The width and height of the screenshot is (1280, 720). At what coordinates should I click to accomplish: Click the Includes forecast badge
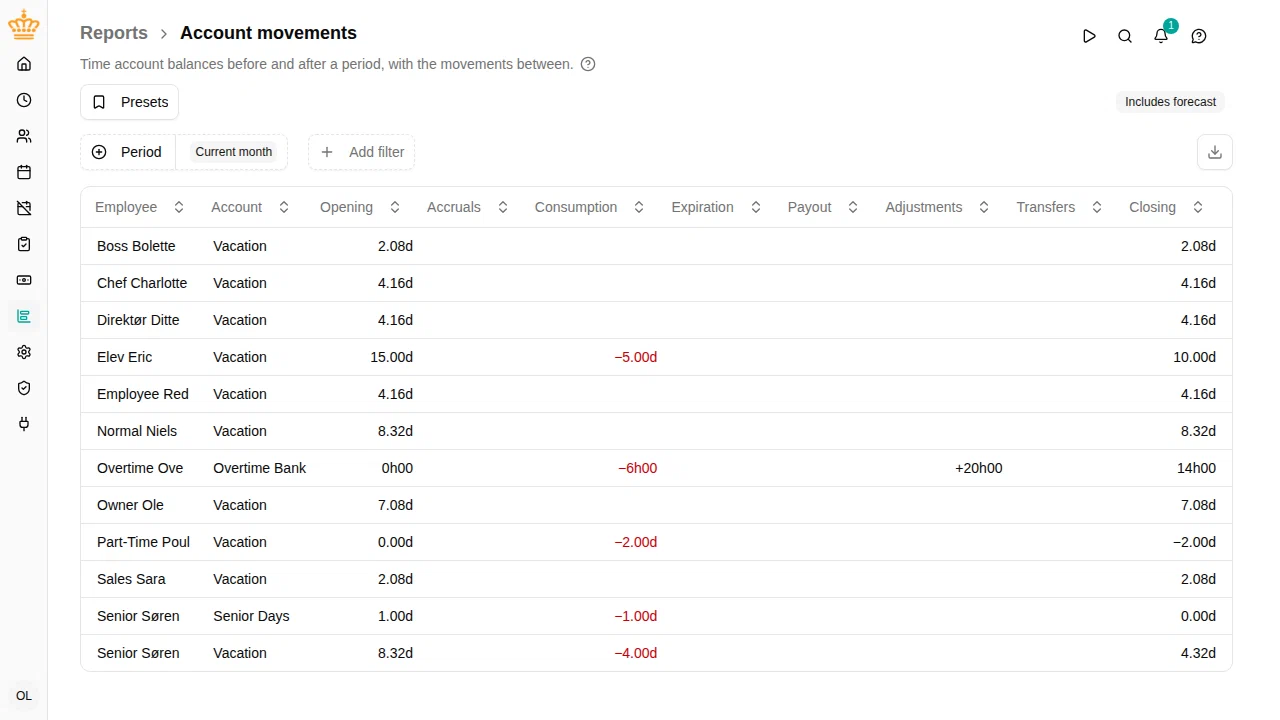(1170, 102)
